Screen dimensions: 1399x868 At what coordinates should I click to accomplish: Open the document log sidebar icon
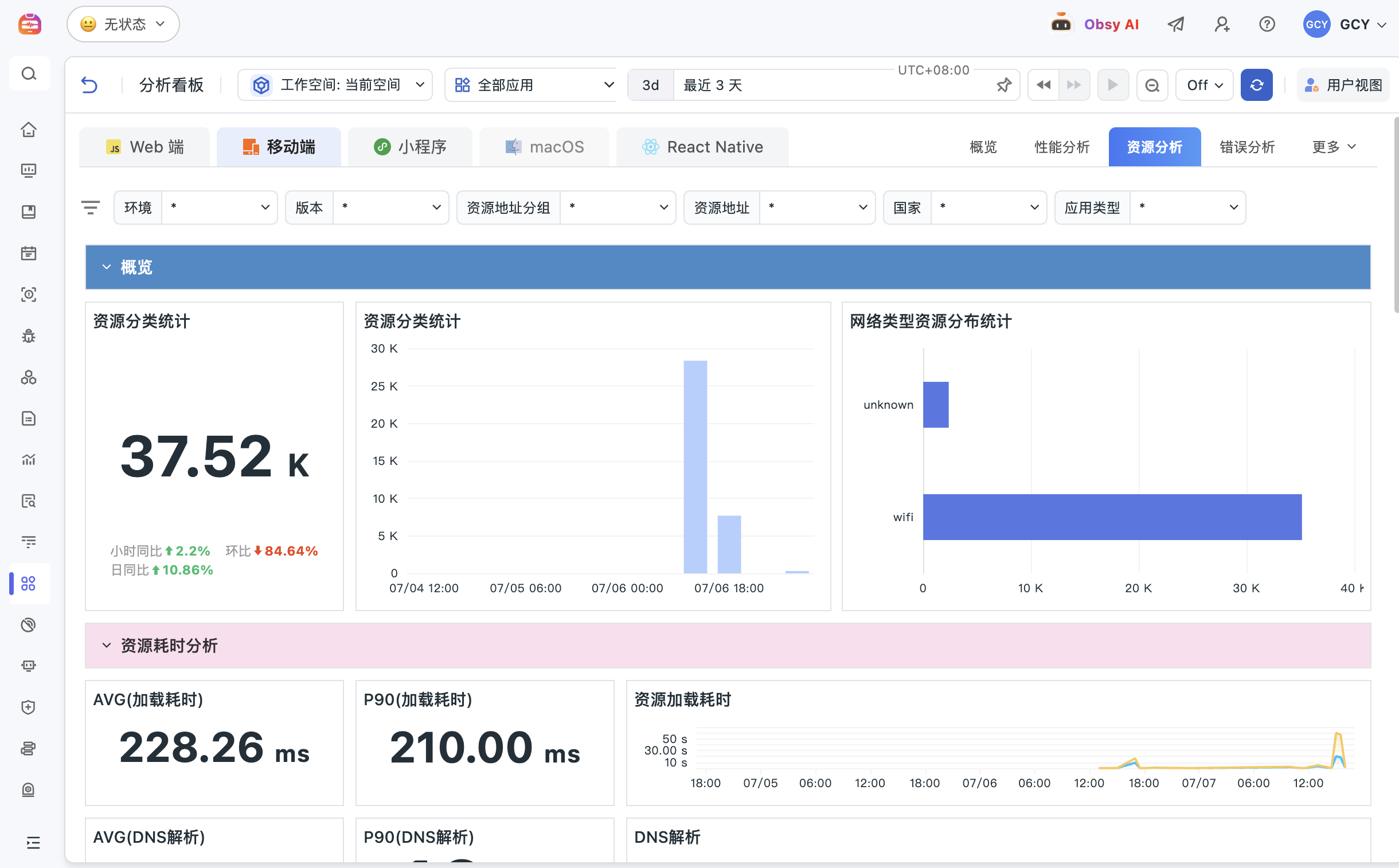[29, 419]
